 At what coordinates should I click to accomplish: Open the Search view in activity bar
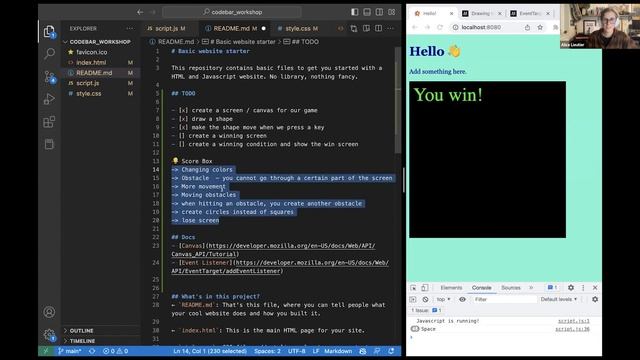(49, 53)
